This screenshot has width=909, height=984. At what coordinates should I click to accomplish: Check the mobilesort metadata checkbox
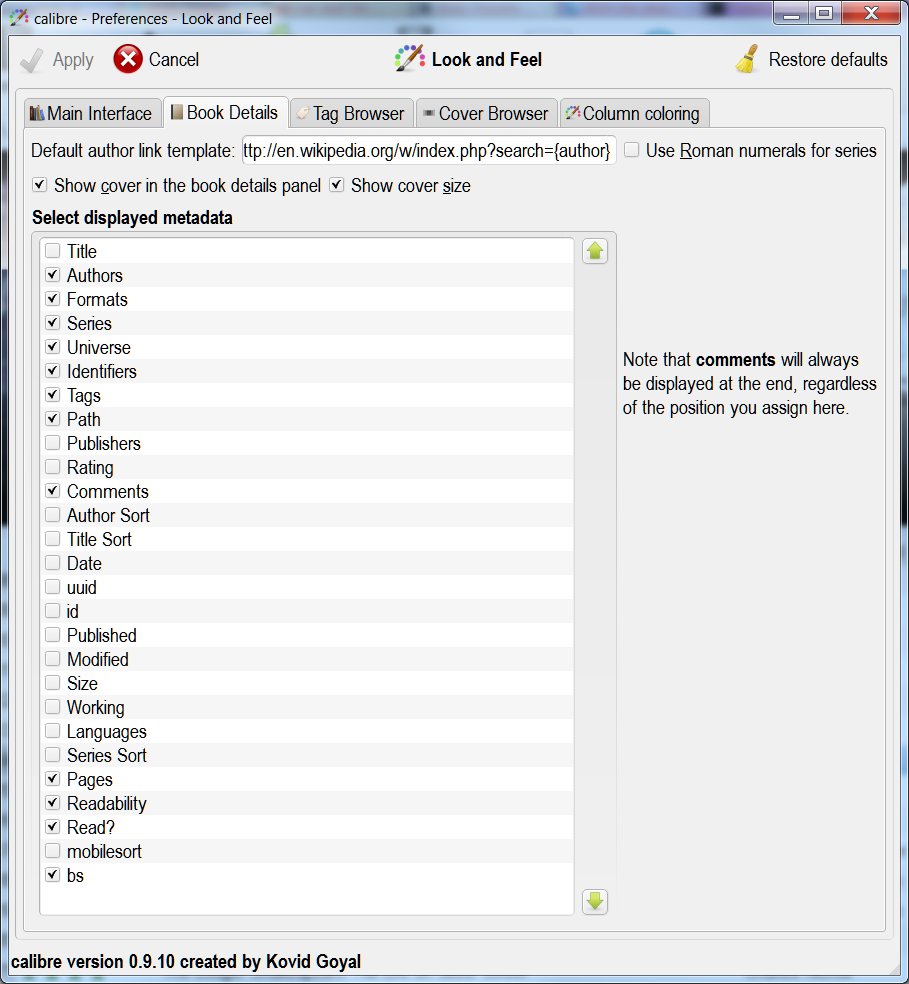[53, 850]
